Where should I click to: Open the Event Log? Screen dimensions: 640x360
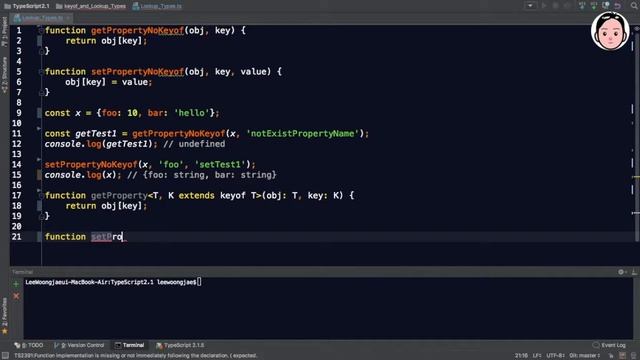tap(609, 345)
